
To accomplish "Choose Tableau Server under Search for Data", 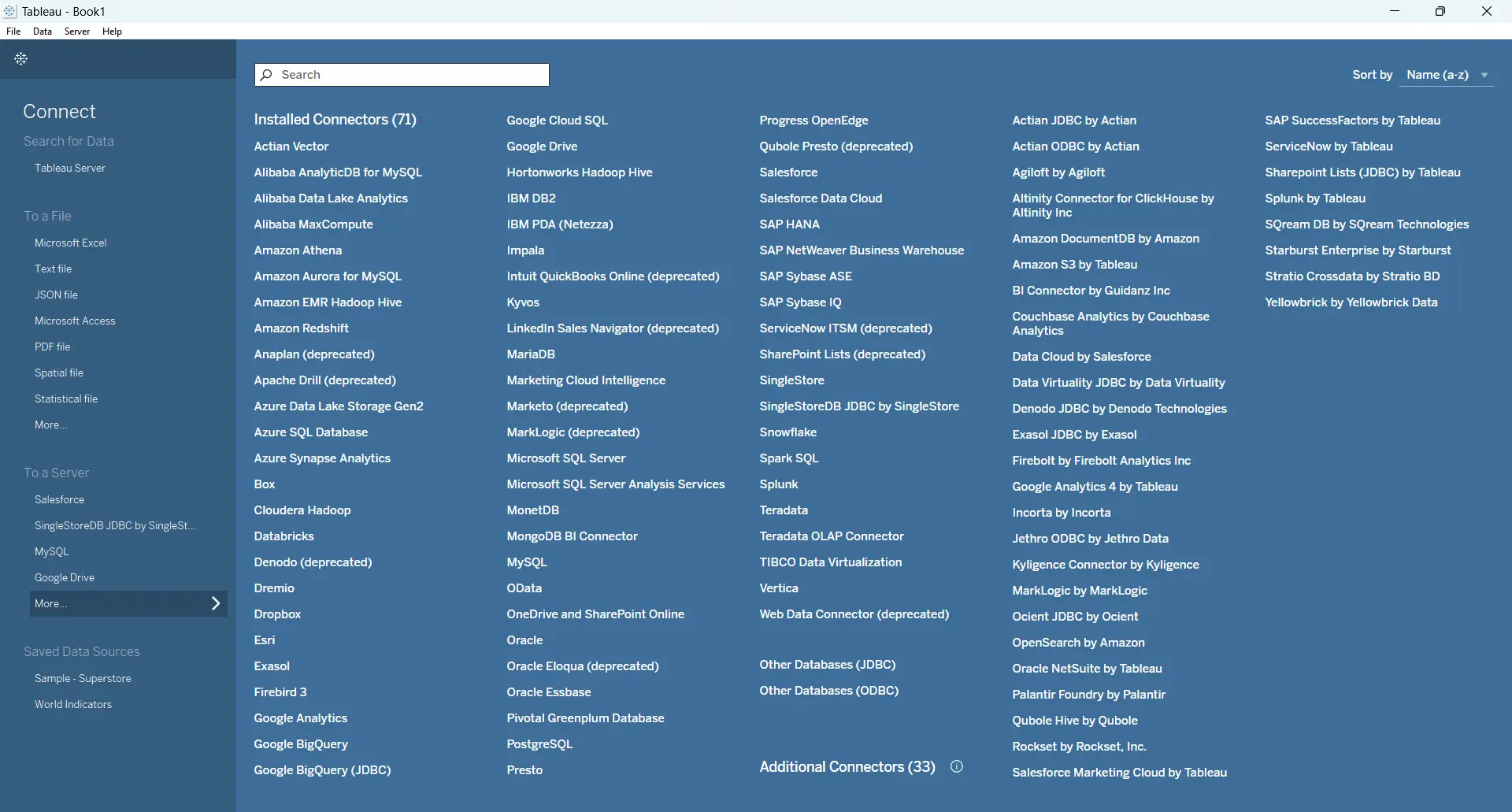I will [69, 168].
